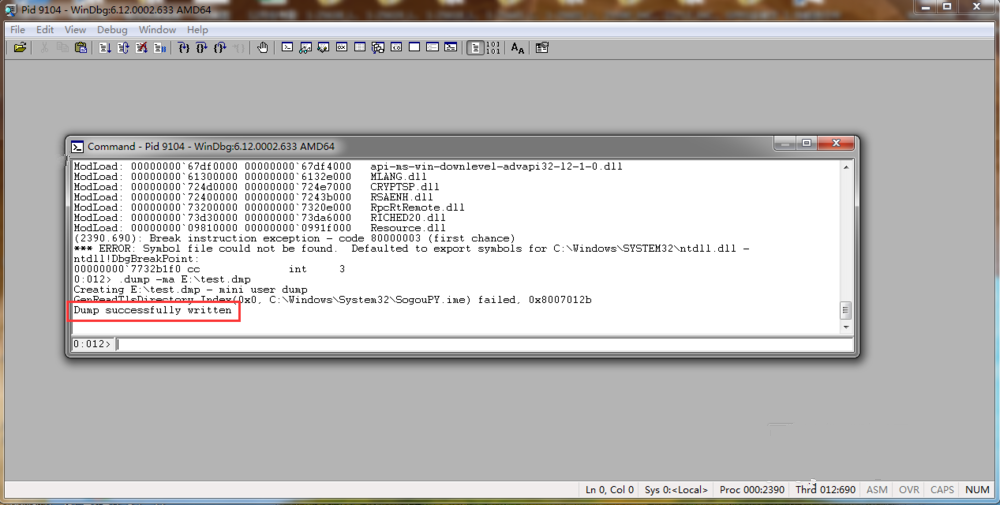The width and height of the screenshot is (1000, 505).
Task: Click the Options toolbar icon
Action: coord(541,48)
